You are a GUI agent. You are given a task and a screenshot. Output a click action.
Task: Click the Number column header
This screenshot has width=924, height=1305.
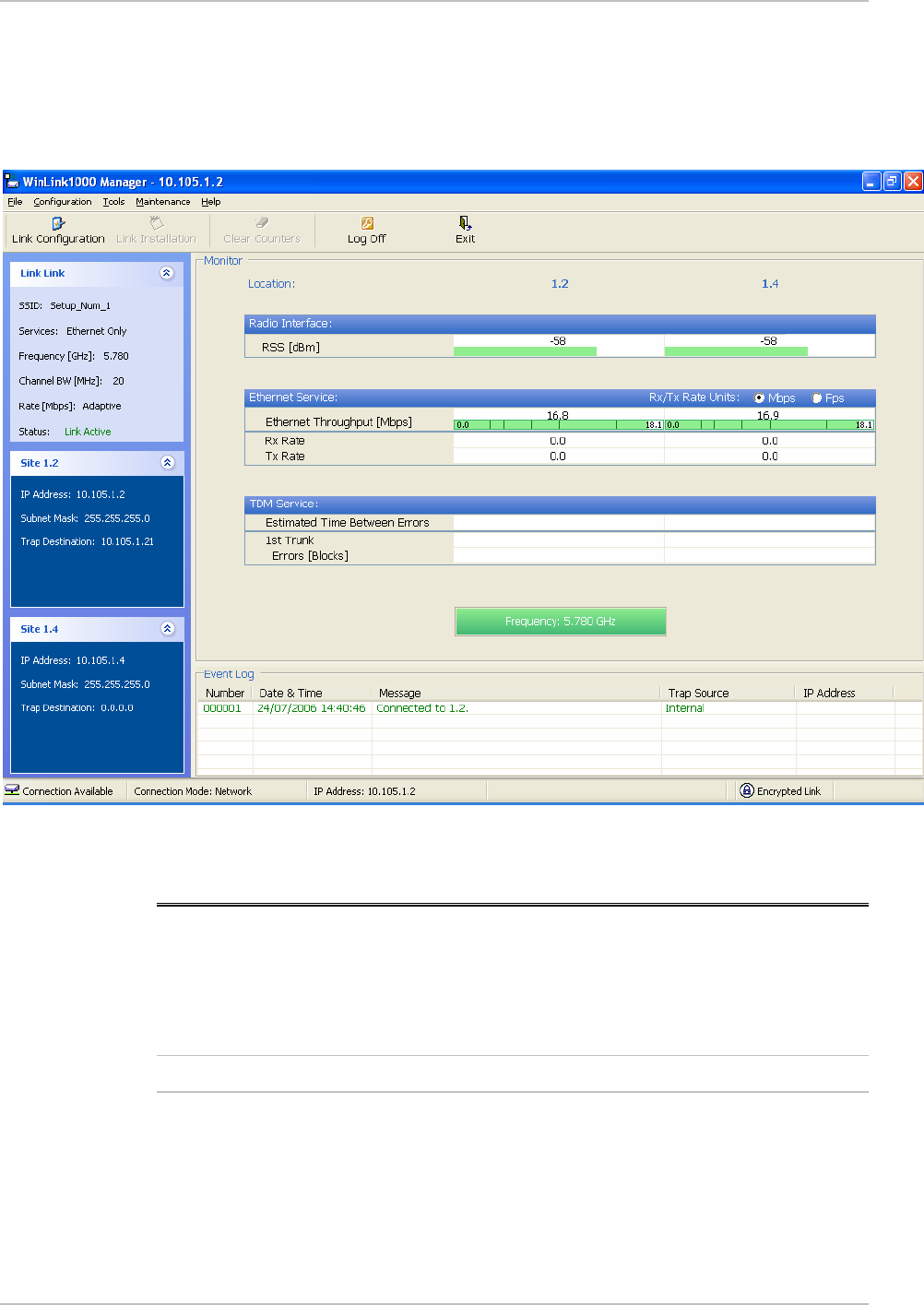(x=225, y=693)
